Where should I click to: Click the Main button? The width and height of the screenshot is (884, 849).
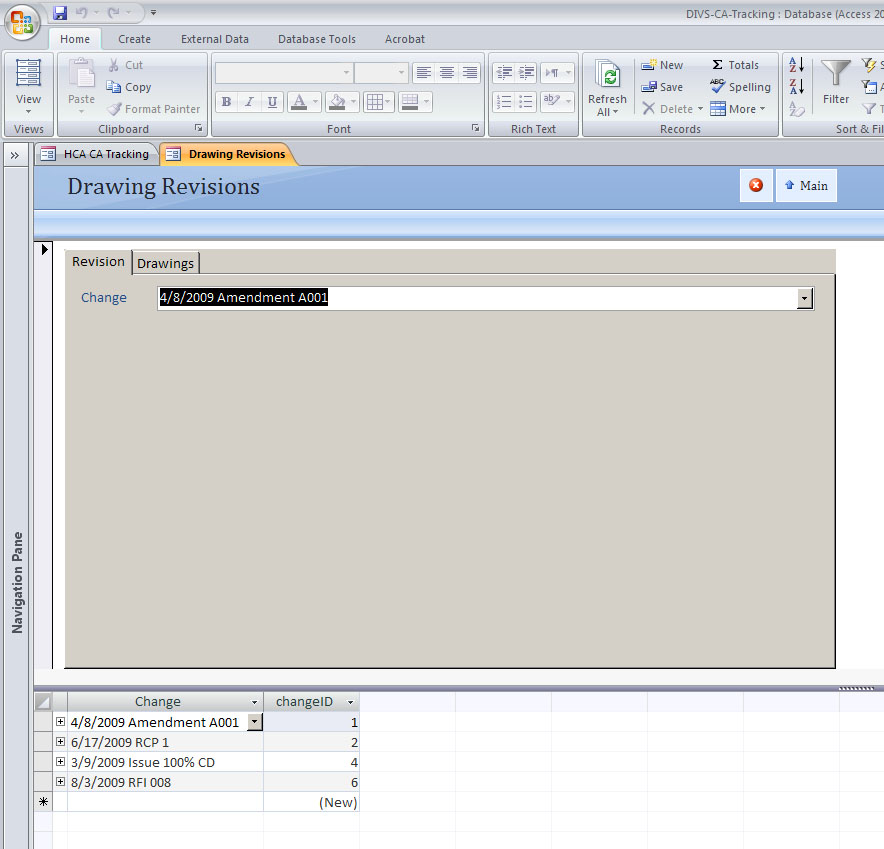point(806,185)
